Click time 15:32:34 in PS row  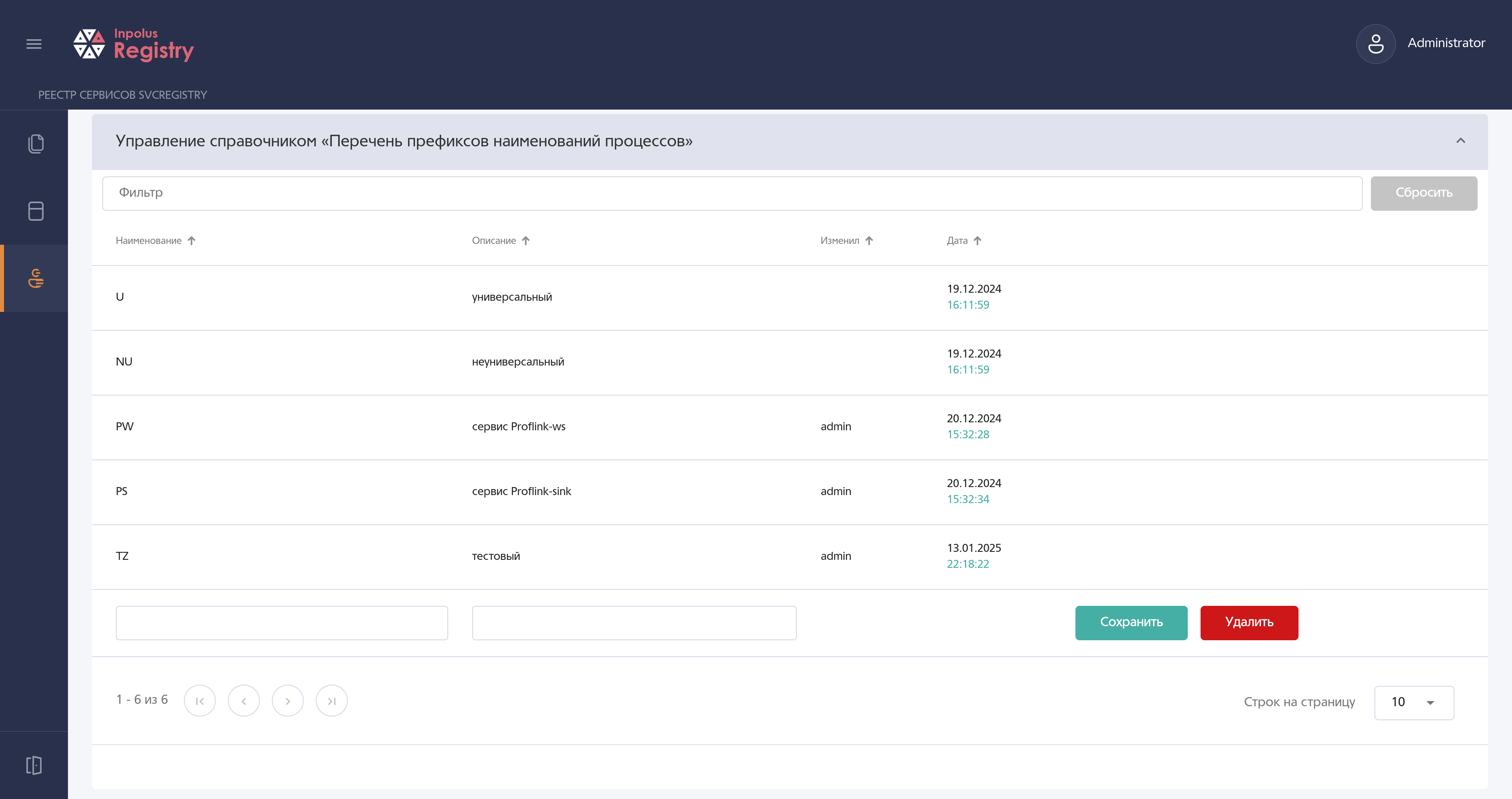pyautogui.click(x=968, y=499)
